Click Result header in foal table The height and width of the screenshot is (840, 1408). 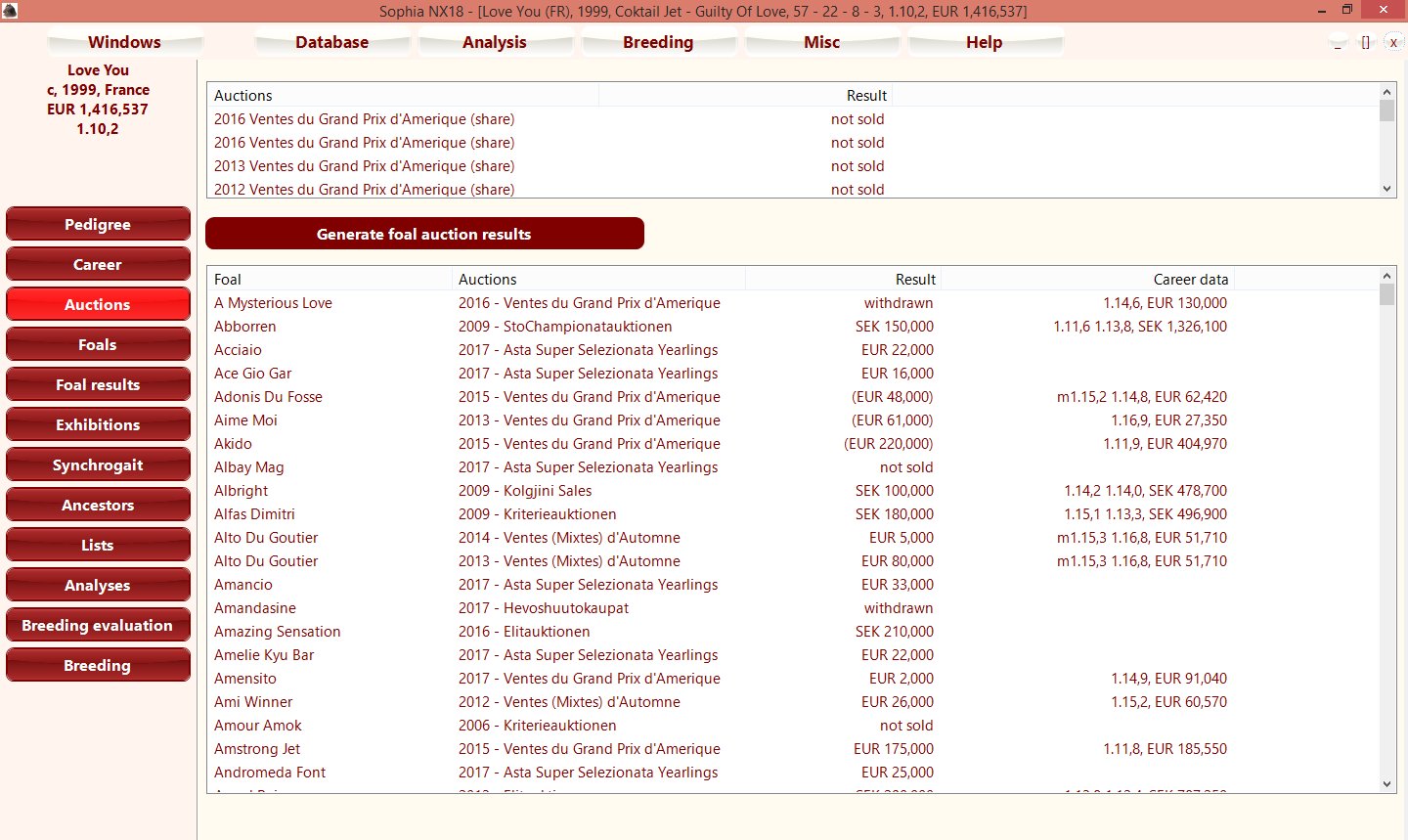pyautogui.click(x=843, y=279)
